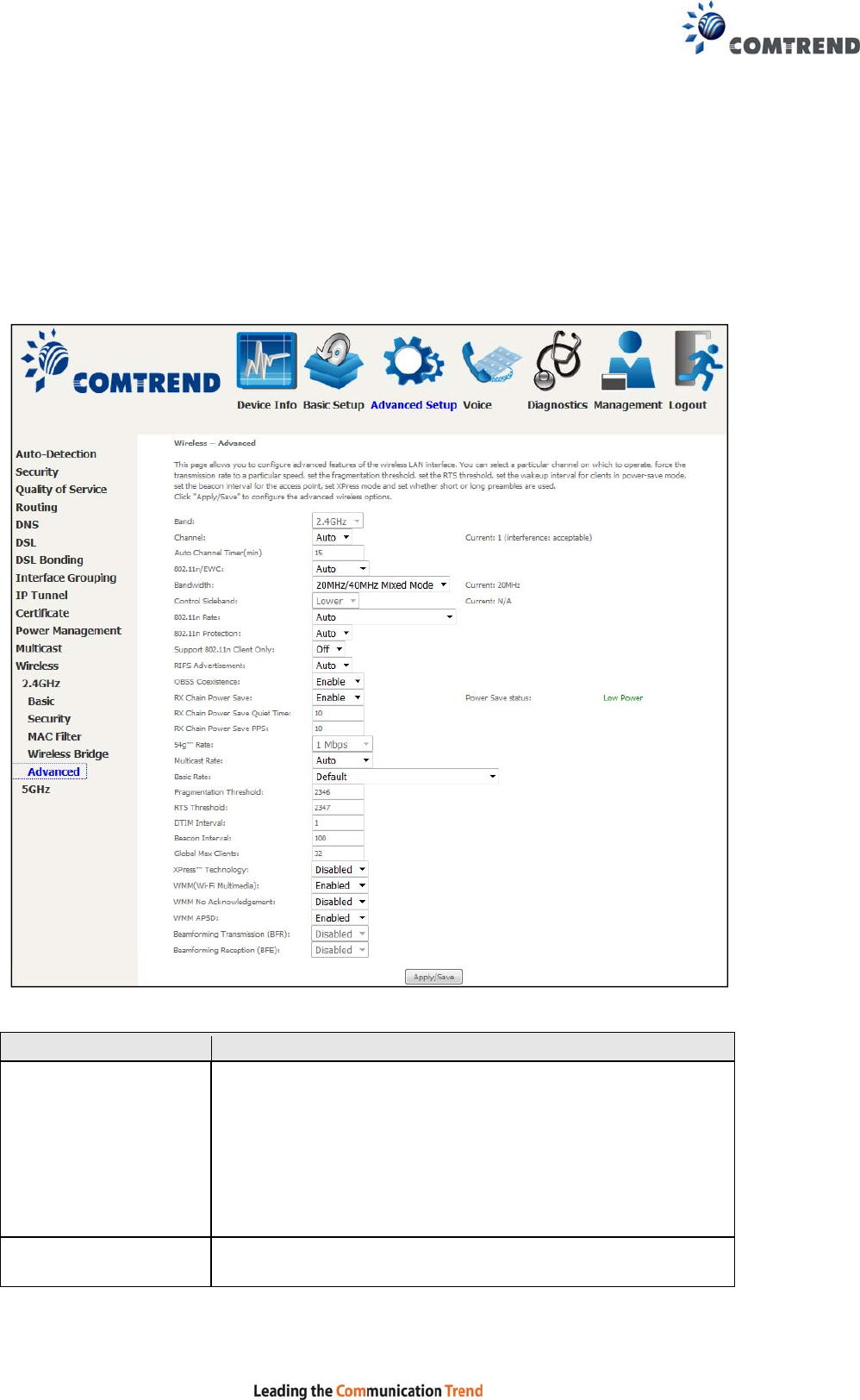Click the Apply/Save button
The height and width of the screenshot is (1400, 860).
point(433,978)
